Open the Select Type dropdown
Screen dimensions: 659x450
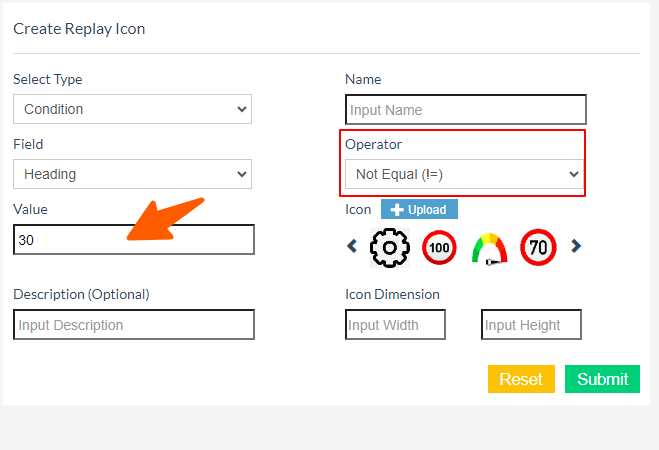click(132, 109)
